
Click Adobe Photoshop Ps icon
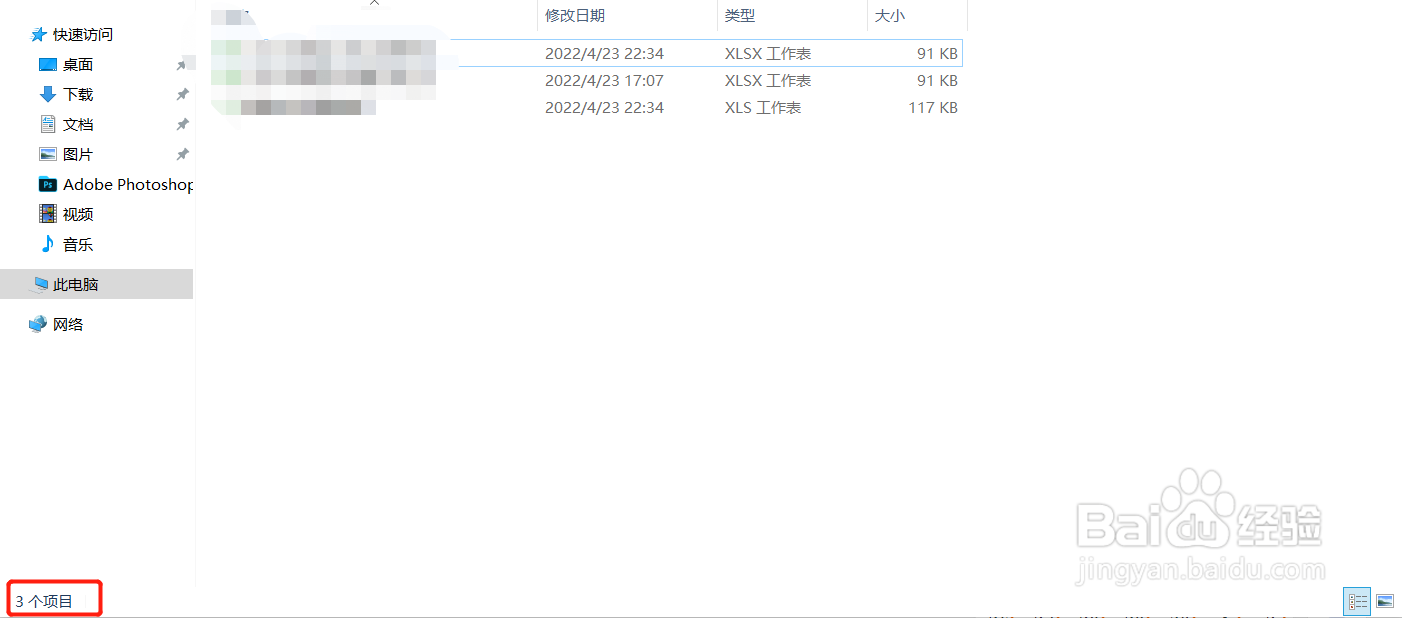(48, 184)
